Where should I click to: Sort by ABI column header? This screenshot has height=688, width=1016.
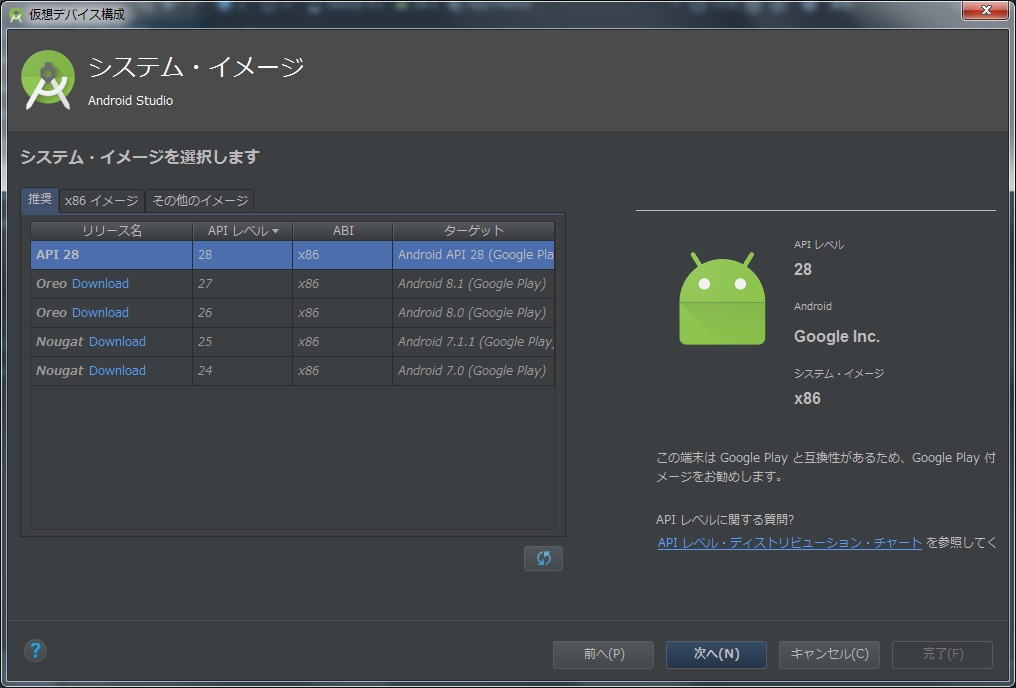(343, 231)
